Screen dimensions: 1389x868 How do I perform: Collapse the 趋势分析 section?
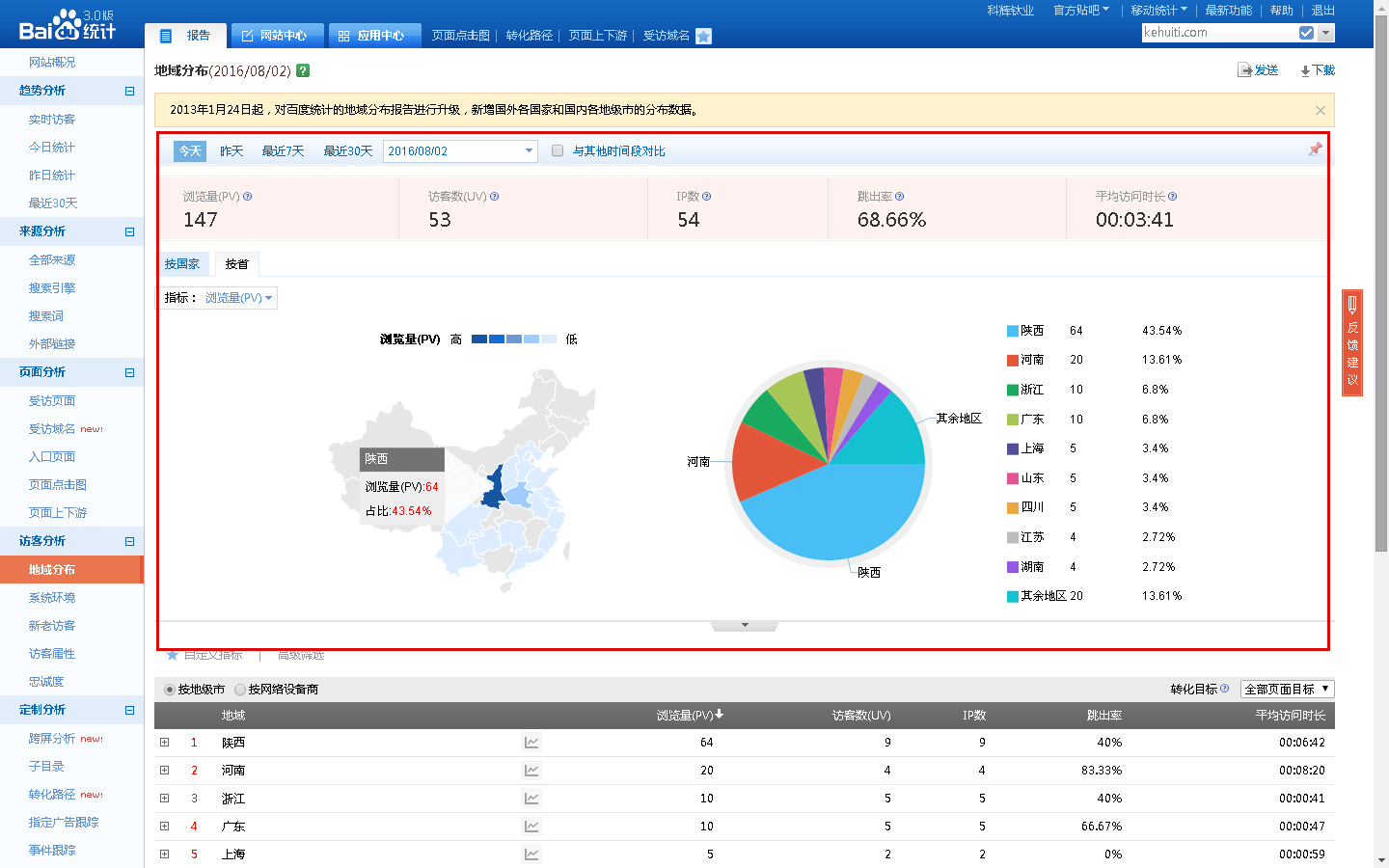tap(129, 92)
